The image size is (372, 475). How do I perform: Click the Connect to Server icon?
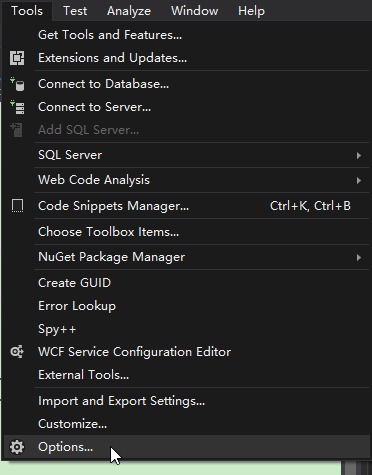pos(17,107)
